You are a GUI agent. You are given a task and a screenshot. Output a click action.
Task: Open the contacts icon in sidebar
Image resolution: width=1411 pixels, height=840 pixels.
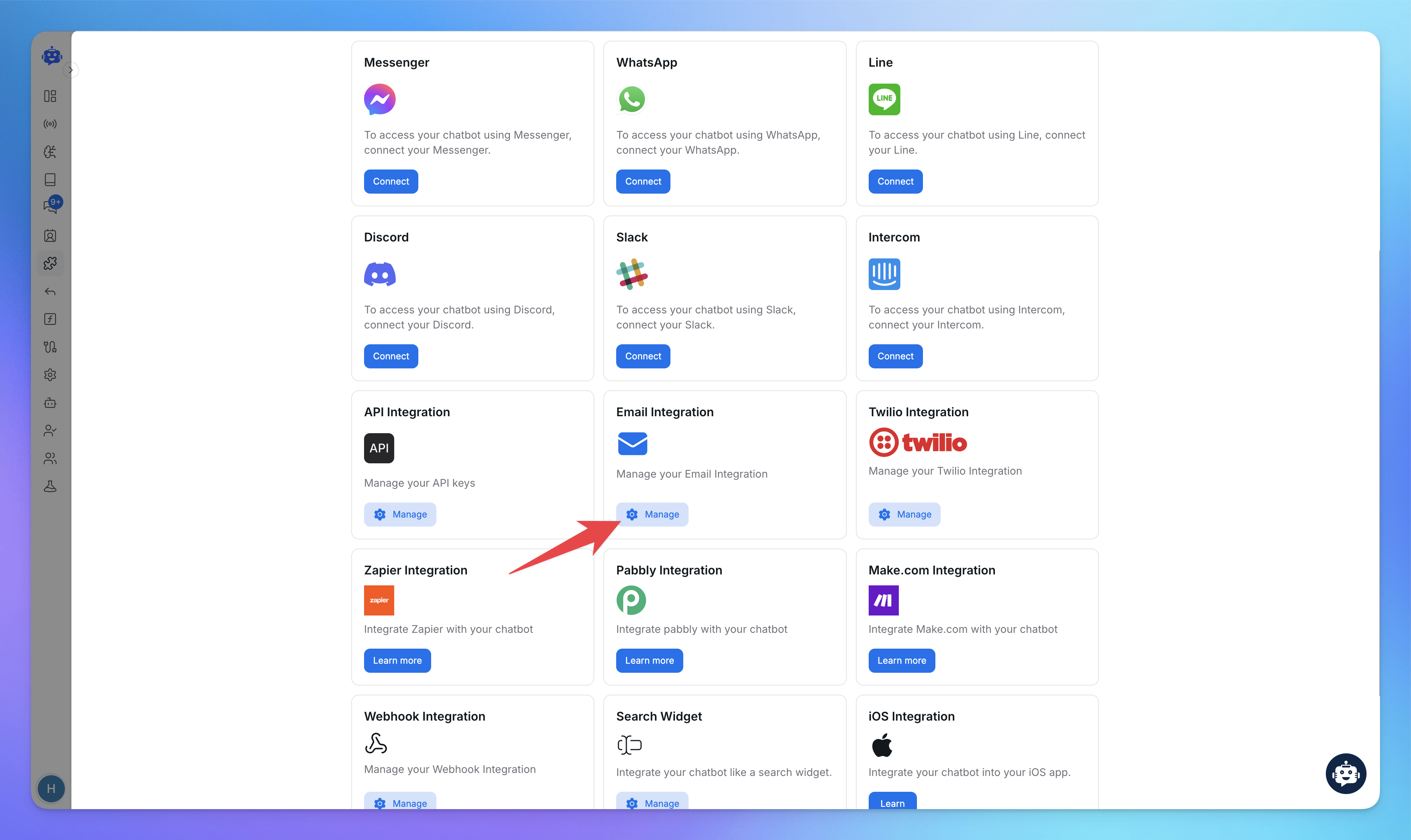51,235
